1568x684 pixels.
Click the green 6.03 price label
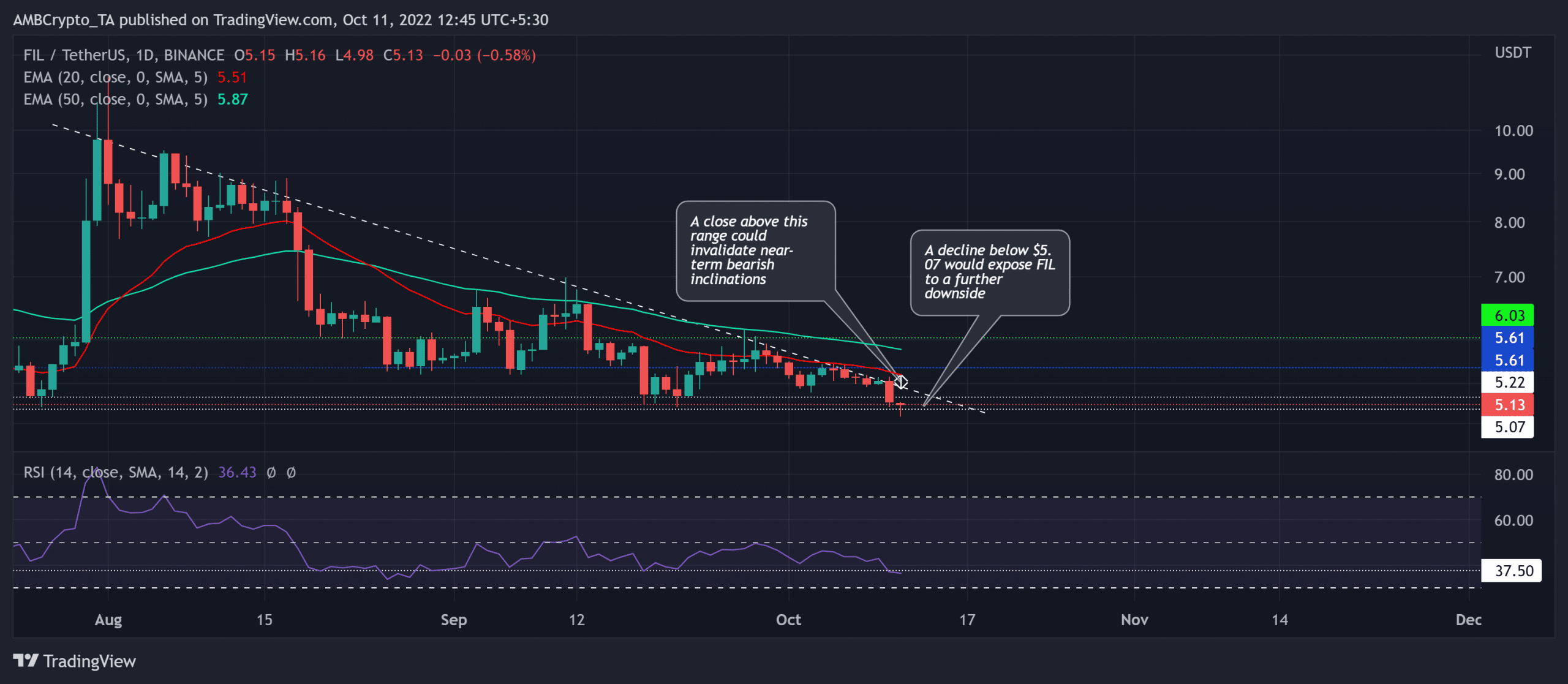(x=1507, y=315)
